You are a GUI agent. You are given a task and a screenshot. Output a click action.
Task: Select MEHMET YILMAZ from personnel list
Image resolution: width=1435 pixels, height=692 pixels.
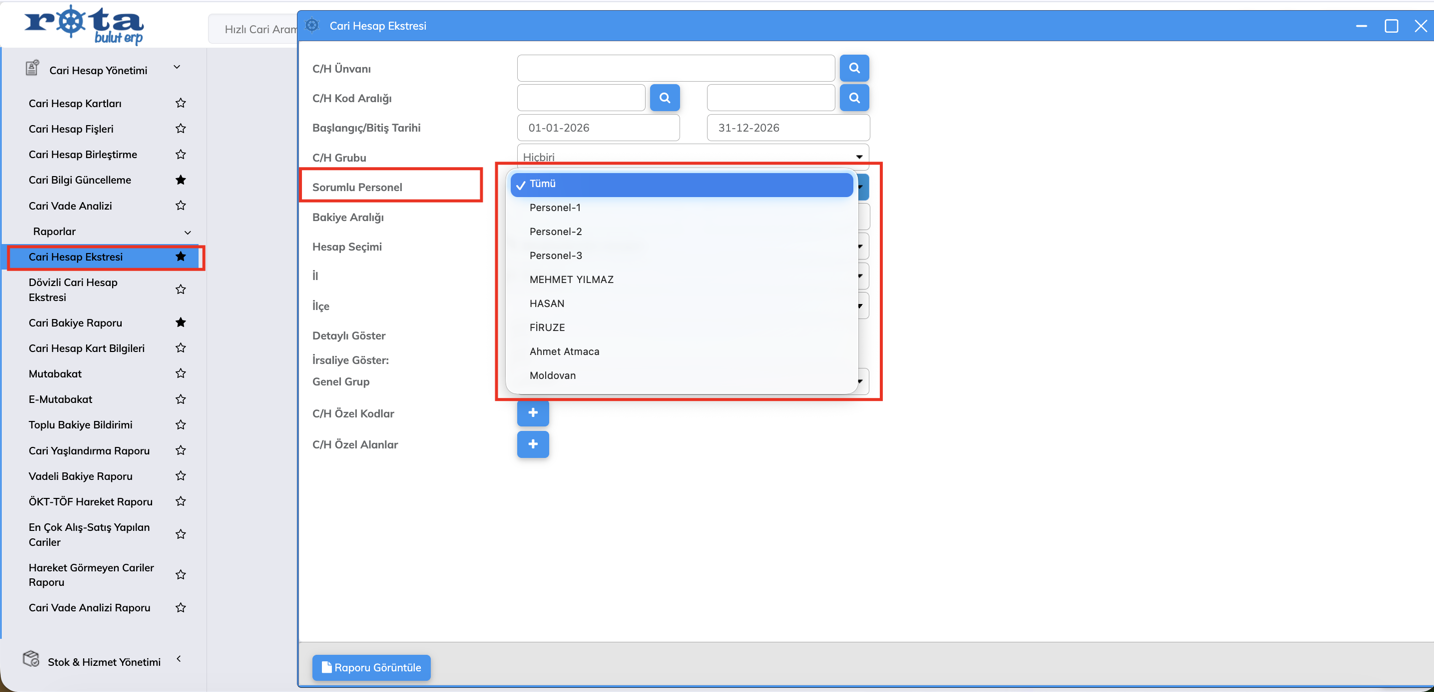571,280
